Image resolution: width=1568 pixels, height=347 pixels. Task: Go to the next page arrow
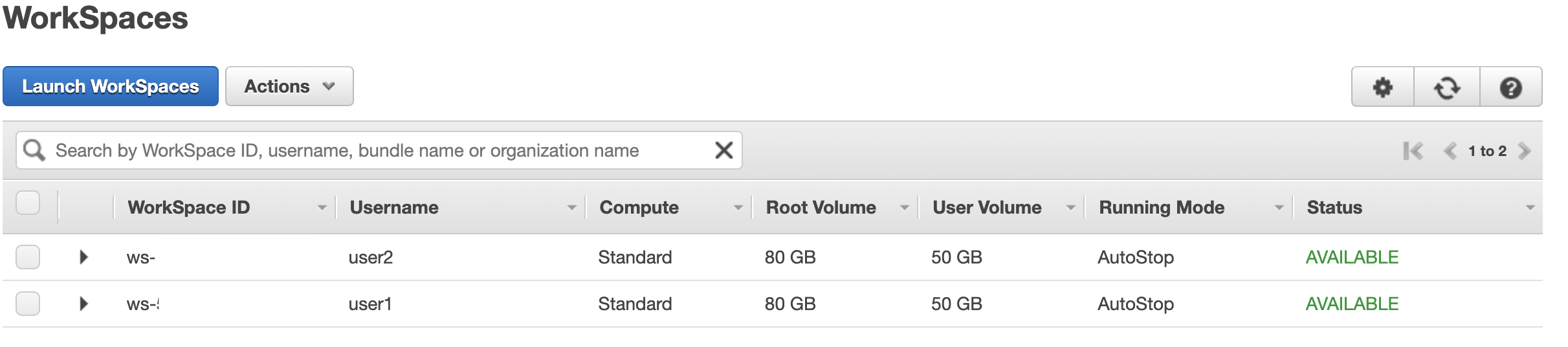click(1525, 151)
